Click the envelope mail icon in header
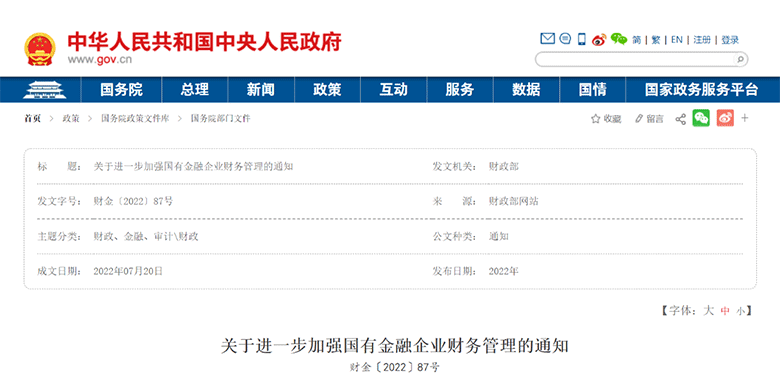 [x=547, y=39]
